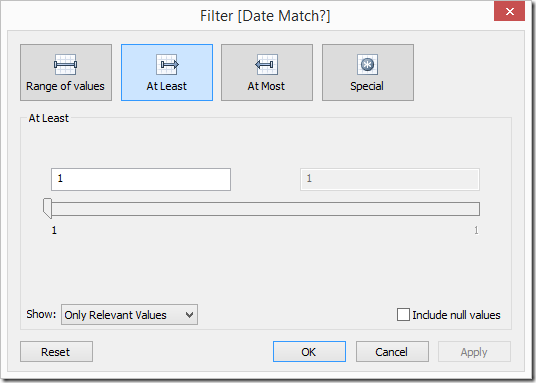The image size is (536, 383).
Task: Click the slider's left handle
Action: (x=47, y=208)
